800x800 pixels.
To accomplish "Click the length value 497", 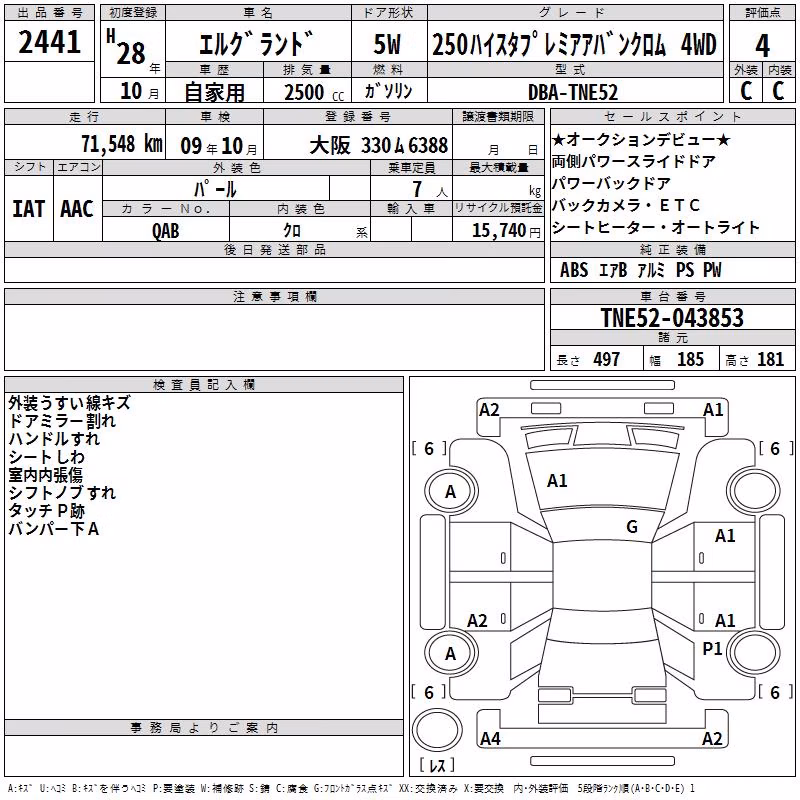I will click(x=606, y=360).
